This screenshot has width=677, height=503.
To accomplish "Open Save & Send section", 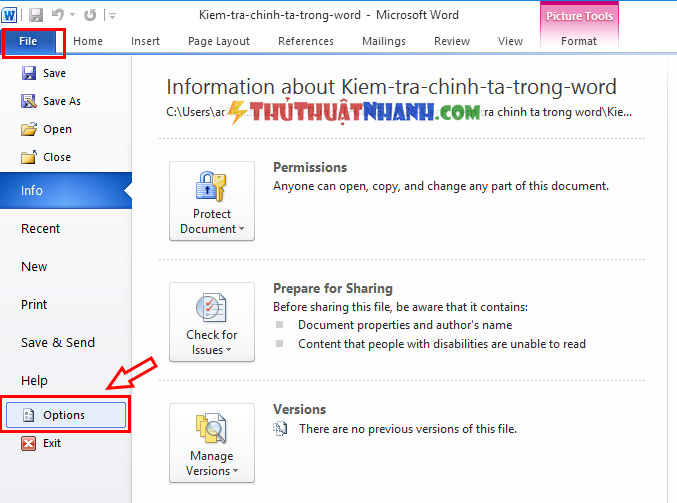I will pyautogui.click(x=58, y=342).
